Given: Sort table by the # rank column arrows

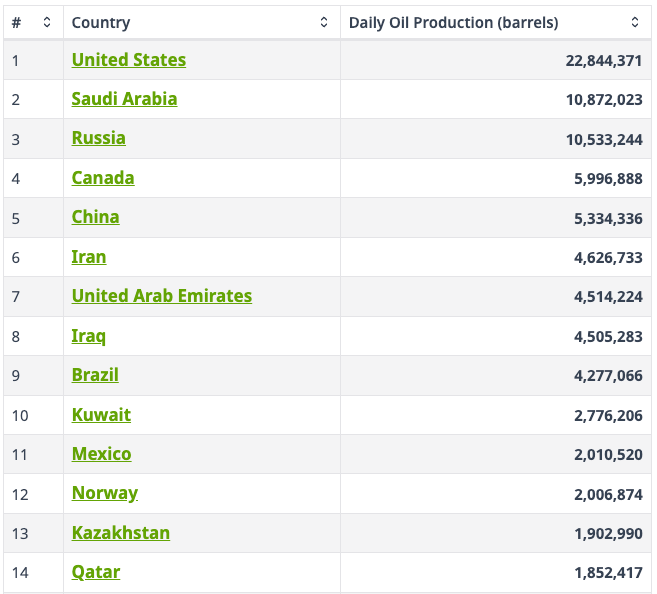Looking at the screenshot, I should pos(47,22).
